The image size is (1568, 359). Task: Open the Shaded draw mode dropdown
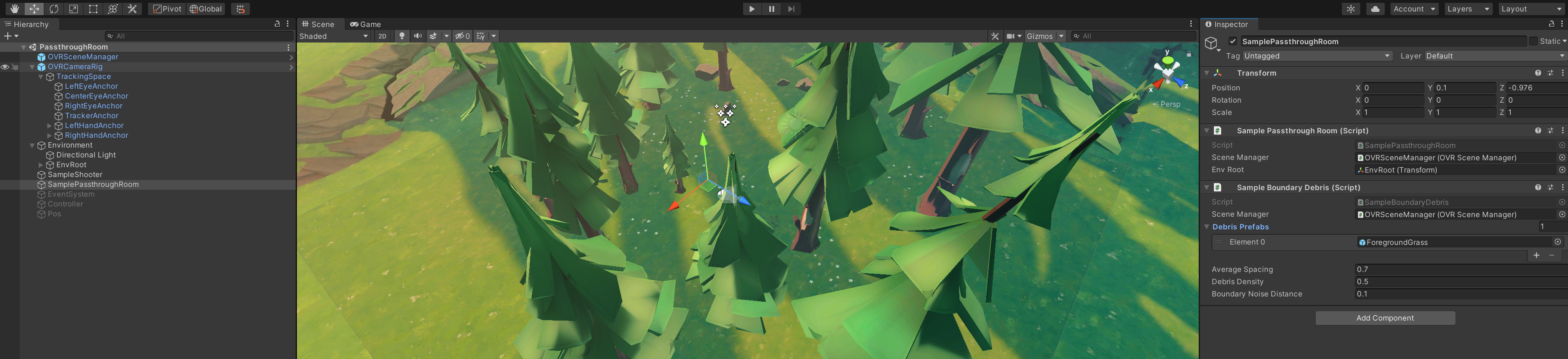click(334, 36)
